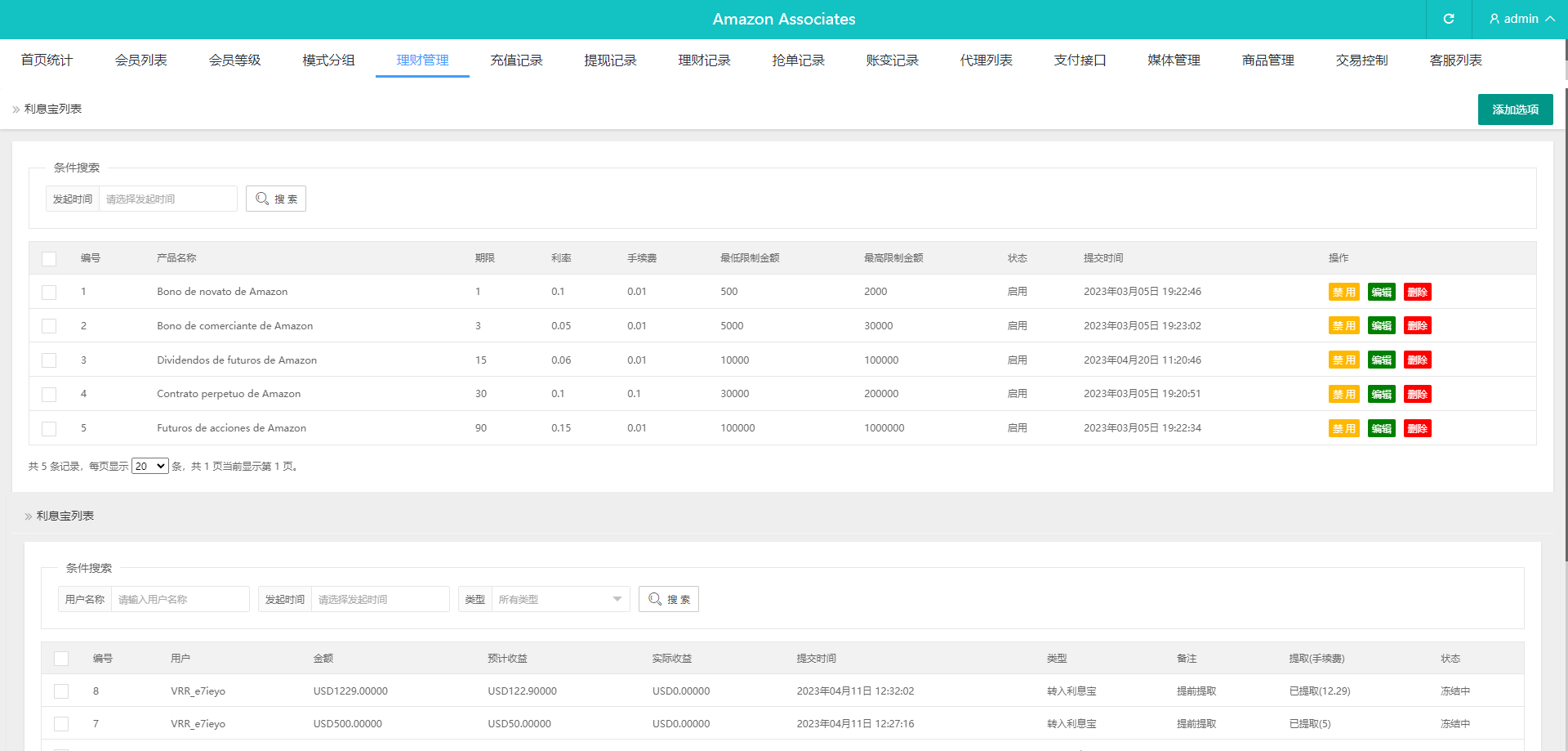Open the rows-per-page dropdown showing 20
This screenshot has width=1568, height=751.
coord(149,466)
